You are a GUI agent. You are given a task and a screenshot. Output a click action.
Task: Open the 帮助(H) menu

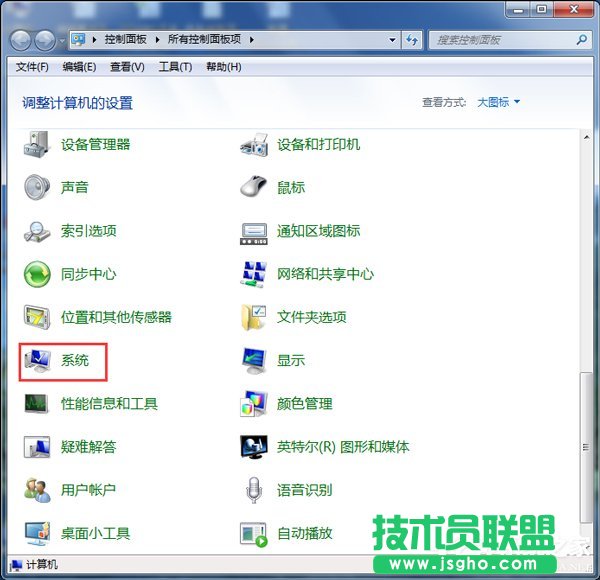(x=224, y=67)
